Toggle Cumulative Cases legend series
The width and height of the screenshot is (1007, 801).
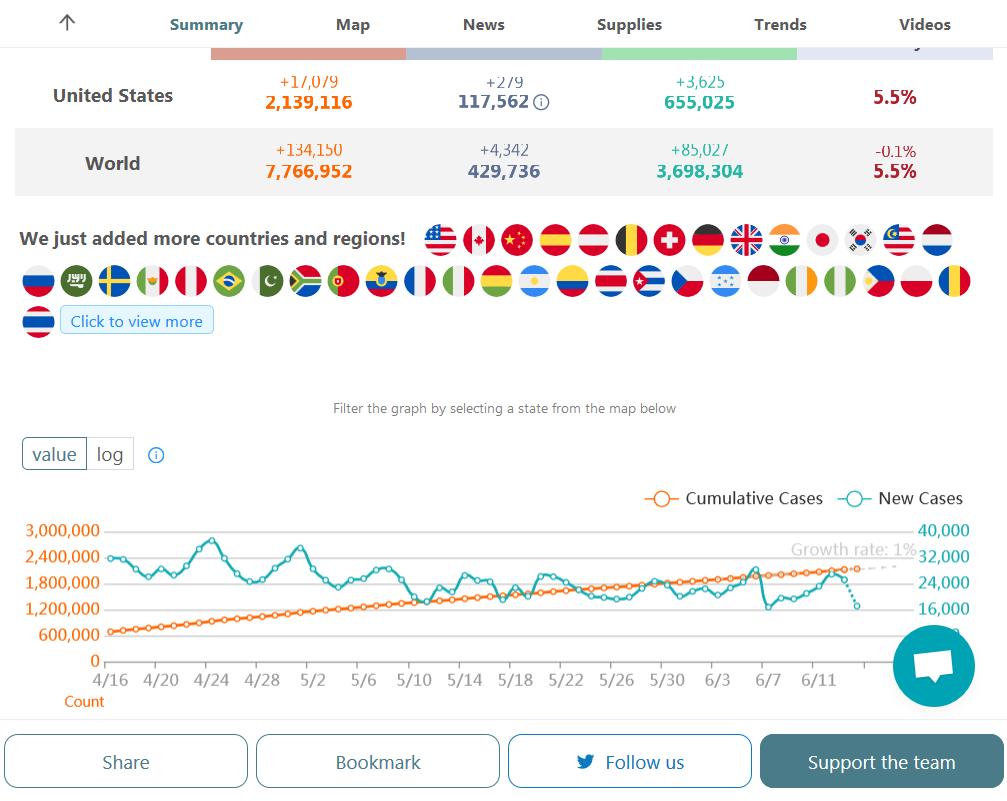(x=735, y=498)
